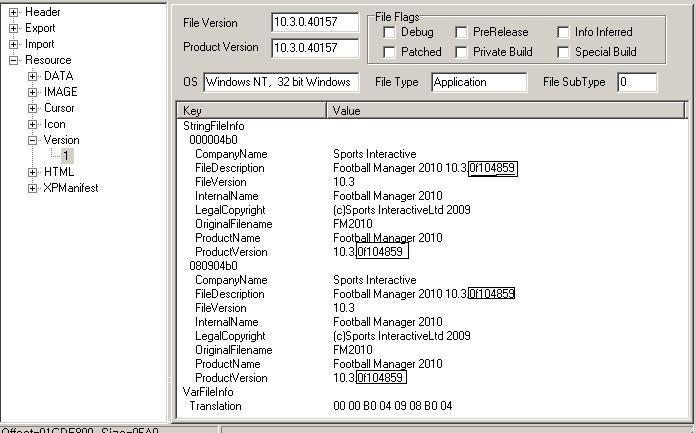Viewport: 696px width, 433px height.
Task: Expand the Export tree node
Action: (14, 28)
